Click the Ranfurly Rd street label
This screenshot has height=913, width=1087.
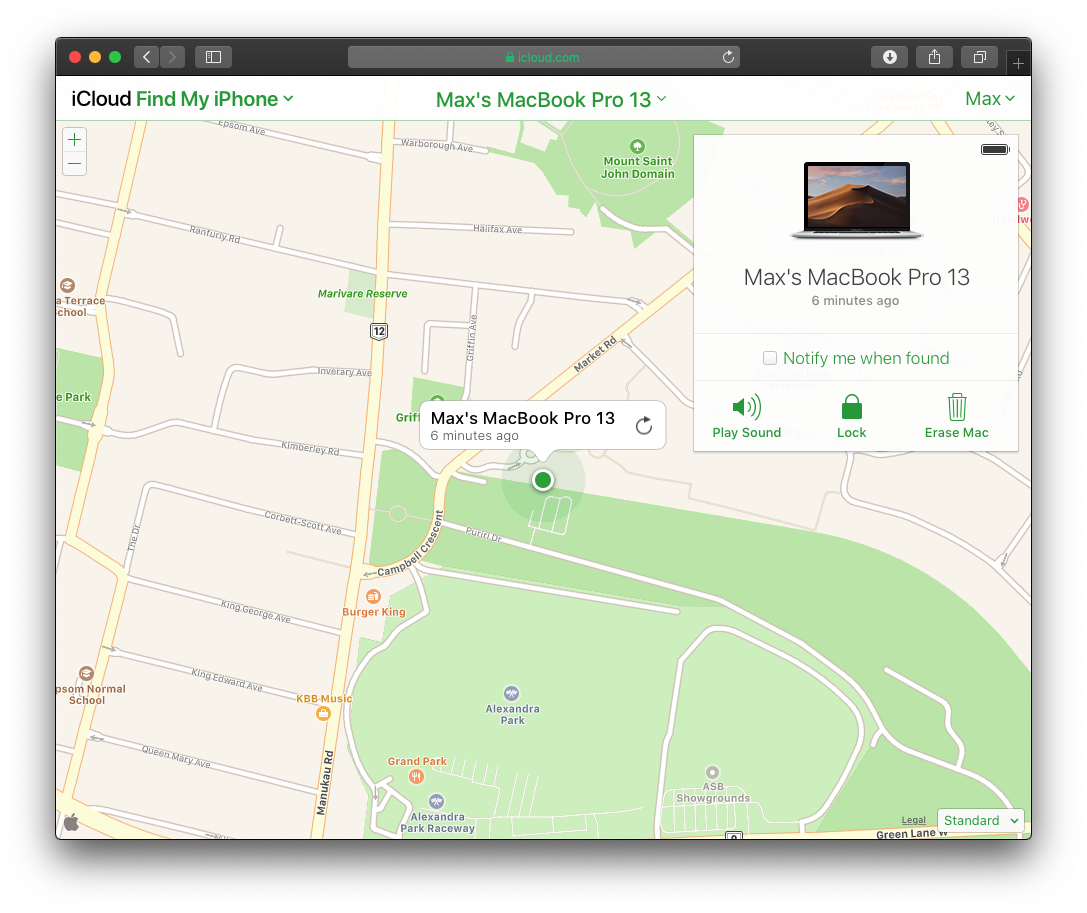215,234
